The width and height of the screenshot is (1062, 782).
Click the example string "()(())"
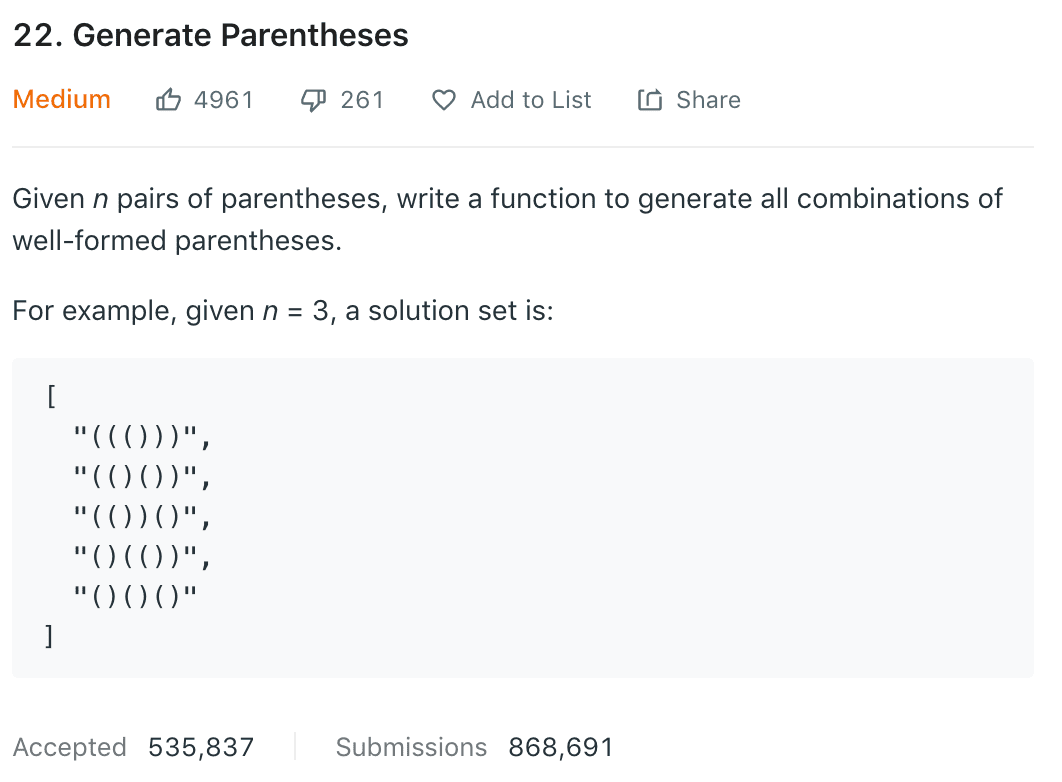point(141,557)
